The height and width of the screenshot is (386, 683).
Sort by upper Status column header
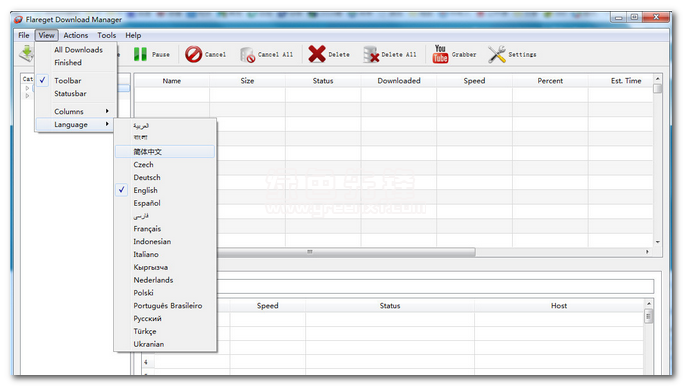tap(323, 81)
